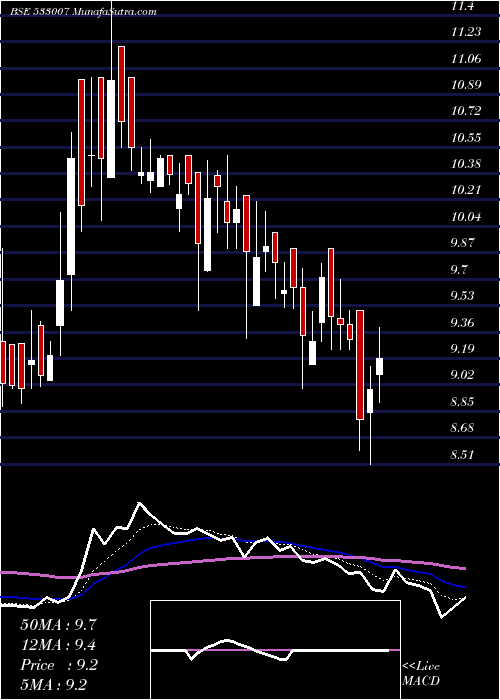The height and width of the screenshot is (700, 500).
Task: Select the 9.7 price axis label
Action: pyautogui.click(x=461, y=269)
